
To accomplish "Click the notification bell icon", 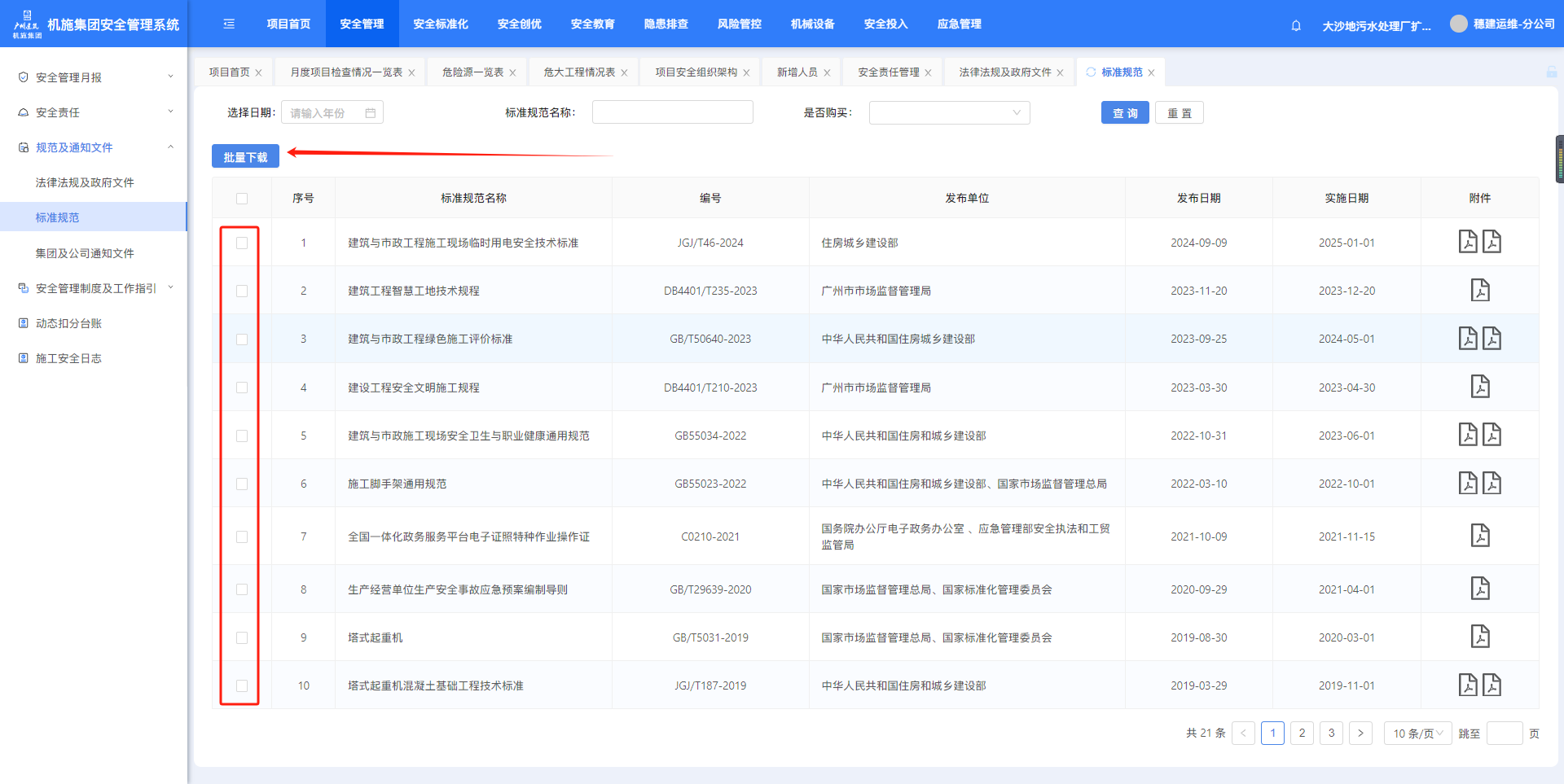I will tap(1296, 25).
